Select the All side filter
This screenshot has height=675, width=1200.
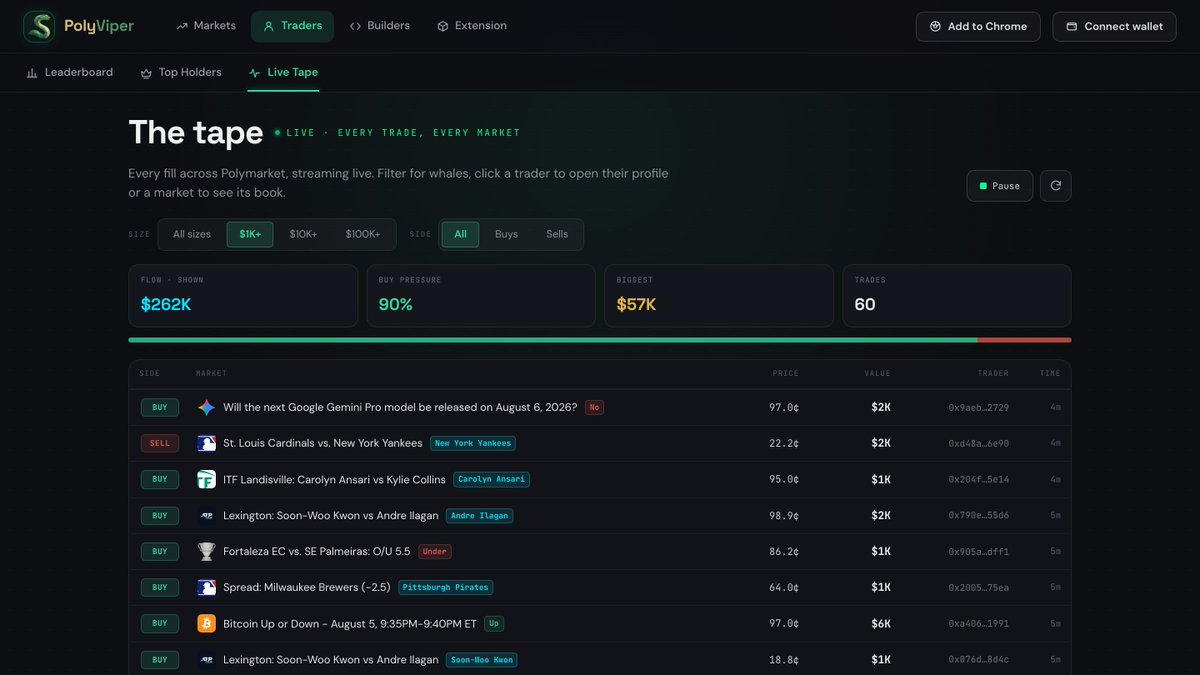(460, 234)
